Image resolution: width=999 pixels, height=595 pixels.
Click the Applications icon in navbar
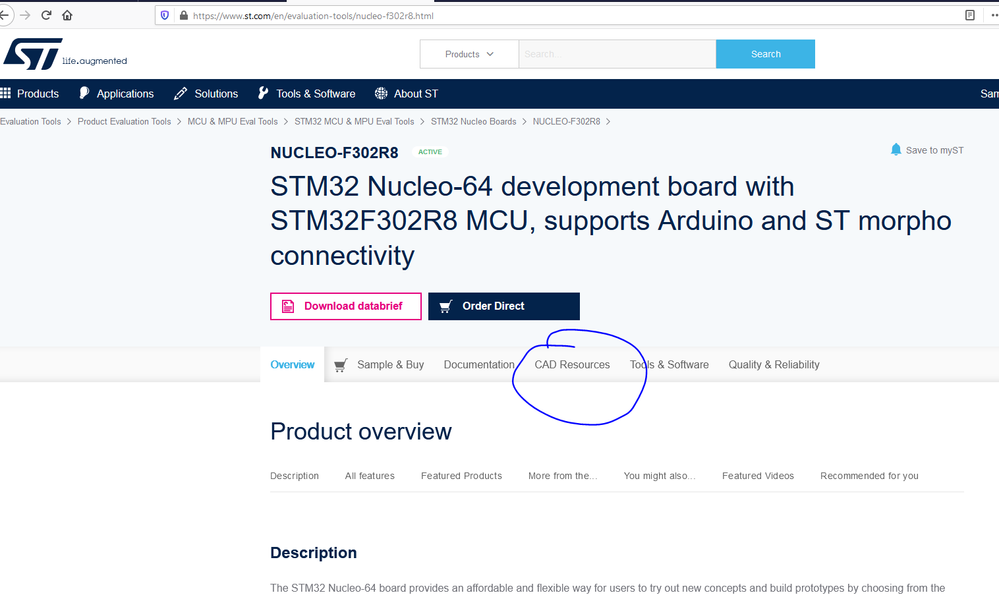(x=84, y=94)
